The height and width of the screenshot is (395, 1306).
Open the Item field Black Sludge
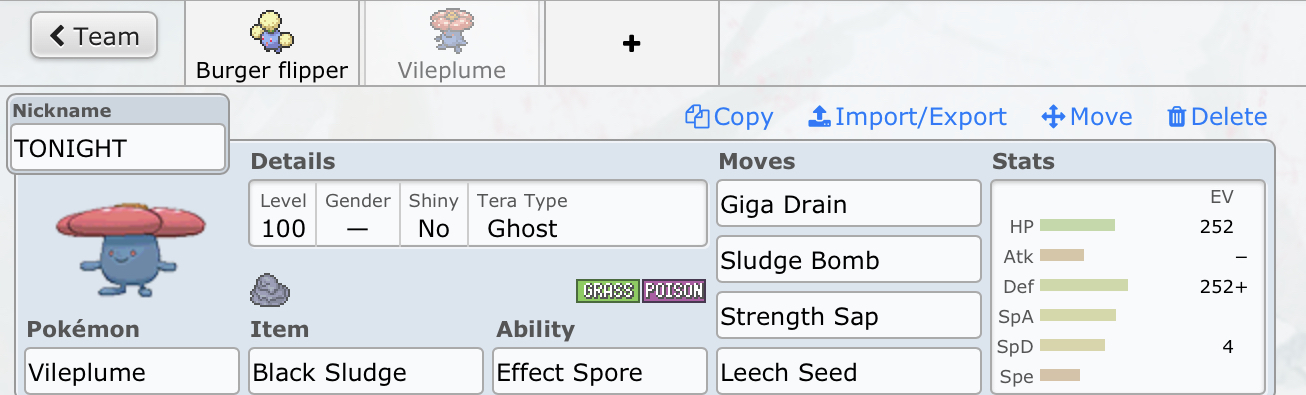tap(366, 372)
